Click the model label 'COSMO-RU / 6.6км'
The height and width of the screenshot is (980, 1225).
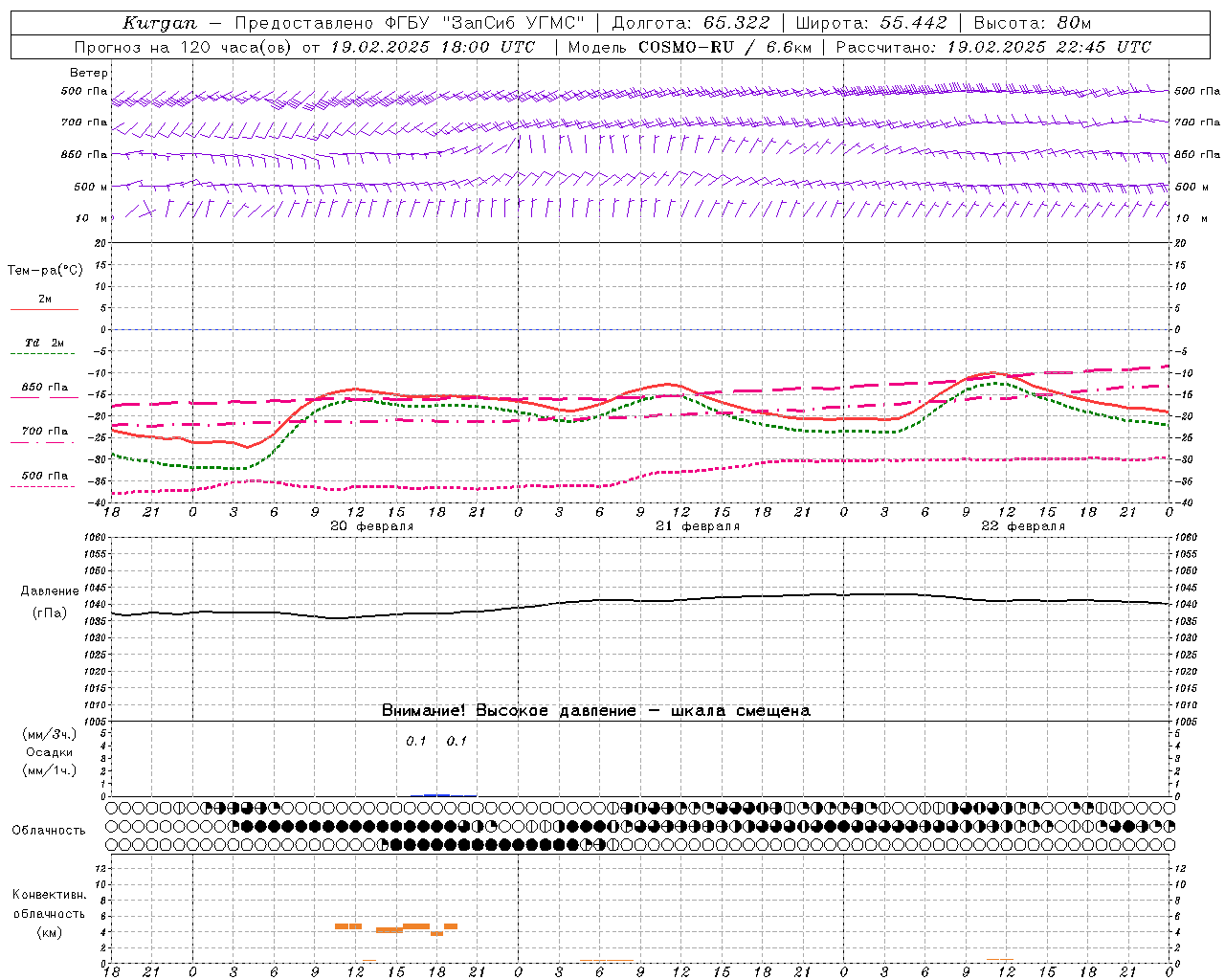pyautogui.click(x=724, y=46)
